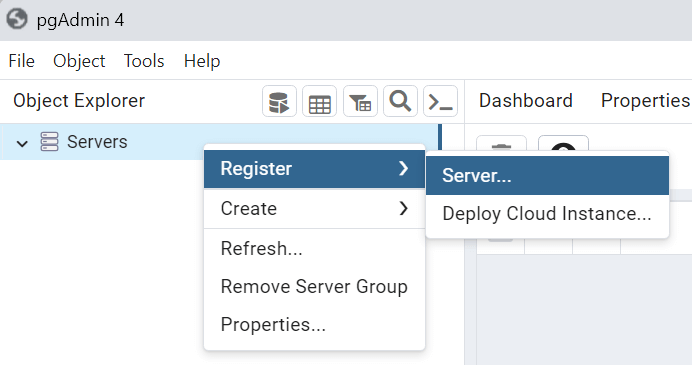Viewport: 692px width, 365px height.
Task: Collapse the Servers tree node chevron
Action: point(22,143)
